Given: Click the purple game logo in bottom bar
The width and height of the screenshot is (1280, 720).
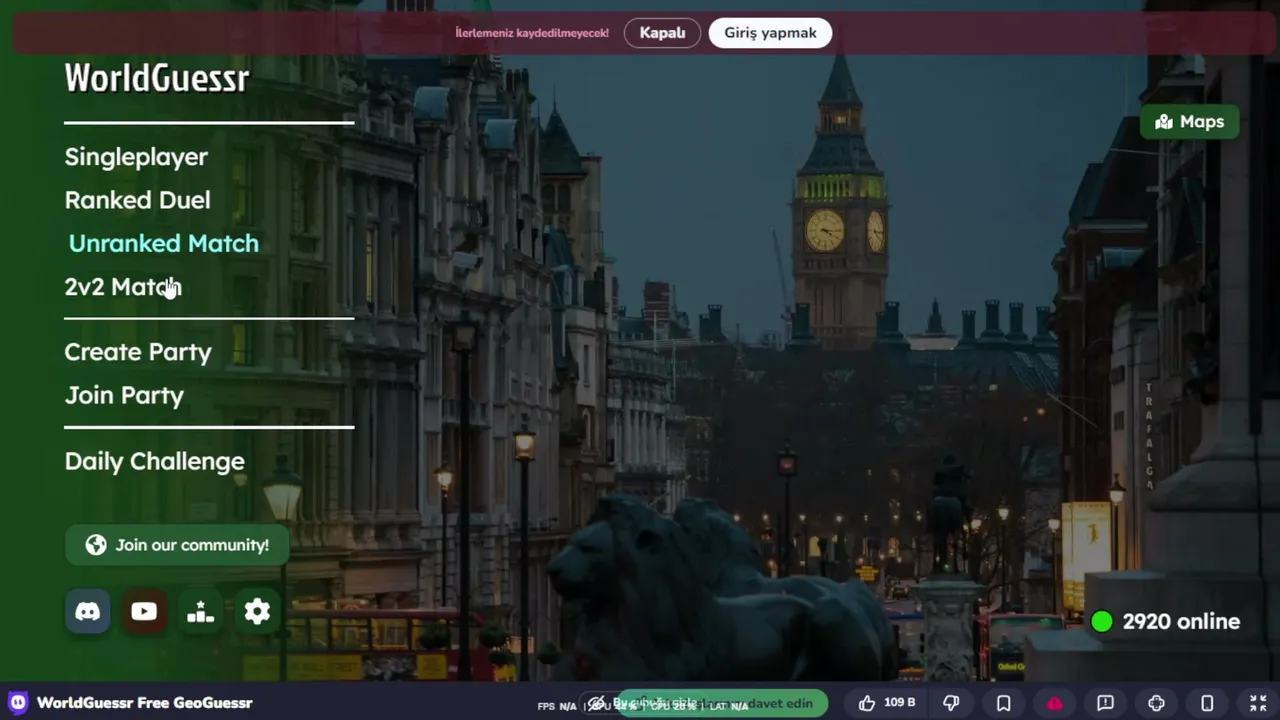Looking at the screenshot, I should (18, 703).
